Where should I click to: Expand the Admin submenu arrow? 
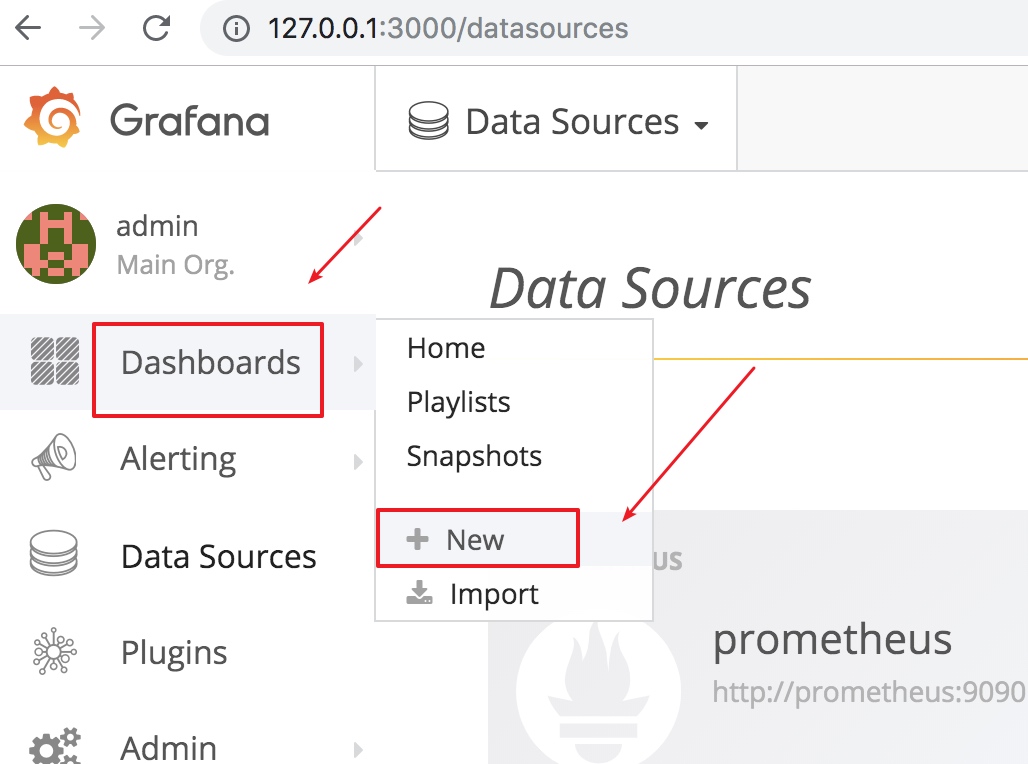[358, 750]
